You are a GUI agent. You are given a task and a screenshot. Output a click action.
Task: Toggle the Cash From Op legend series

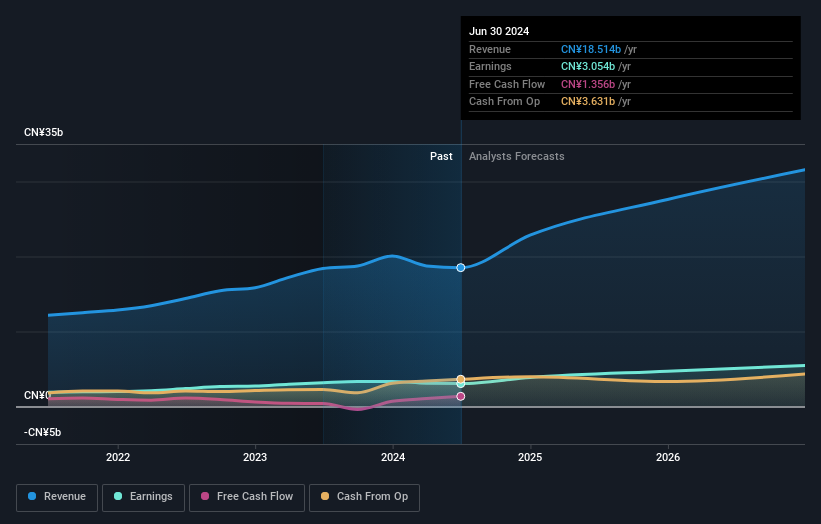pos(364,497)
